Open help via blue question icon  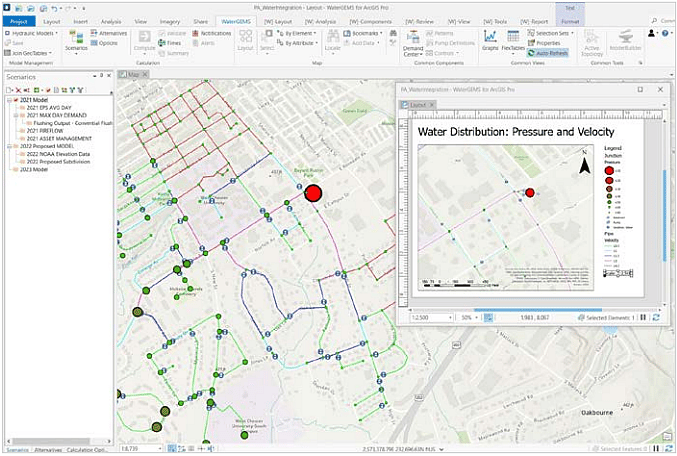(x=665, y=33)
